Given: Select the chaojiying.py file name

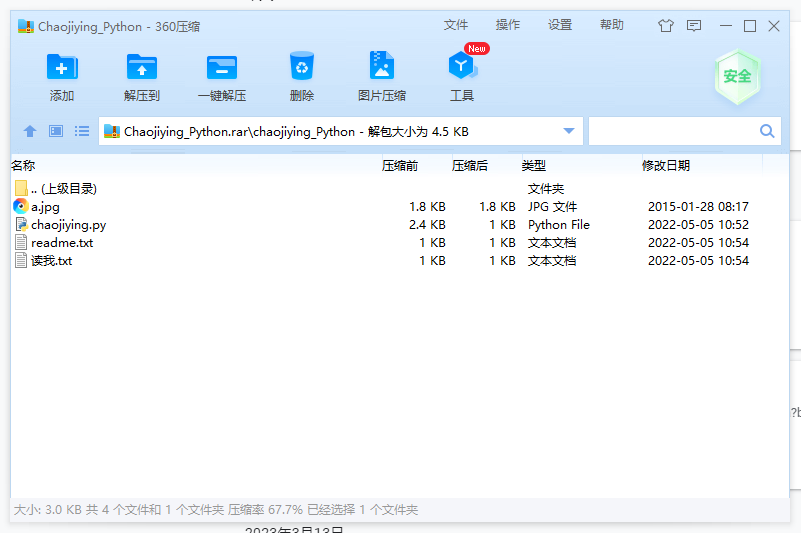Looking at the screenshot, I should point(68,225).
